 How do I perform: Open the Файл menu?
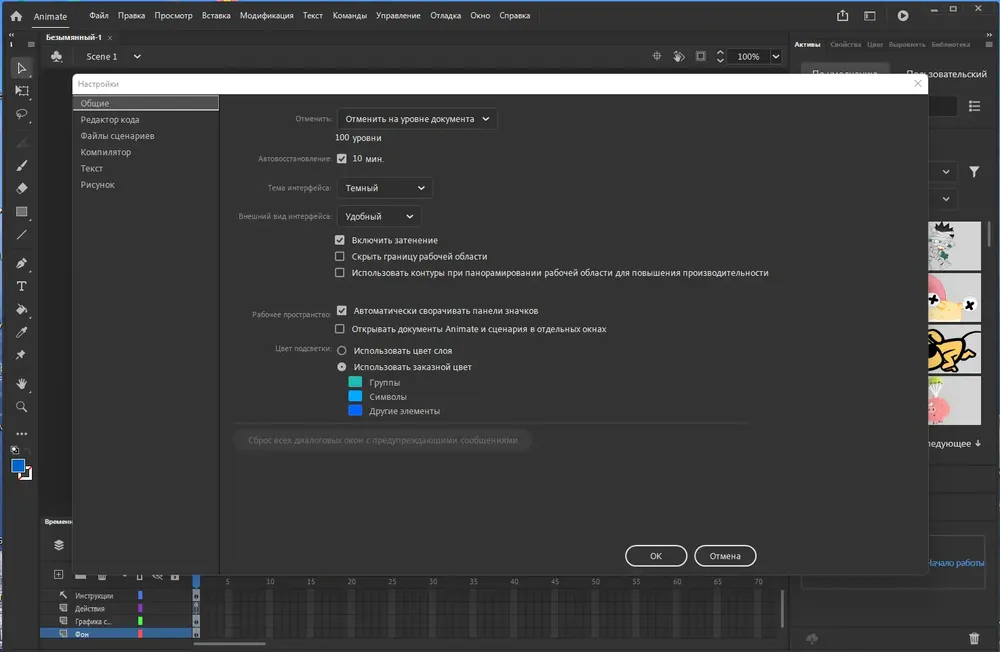click(99, 15)
